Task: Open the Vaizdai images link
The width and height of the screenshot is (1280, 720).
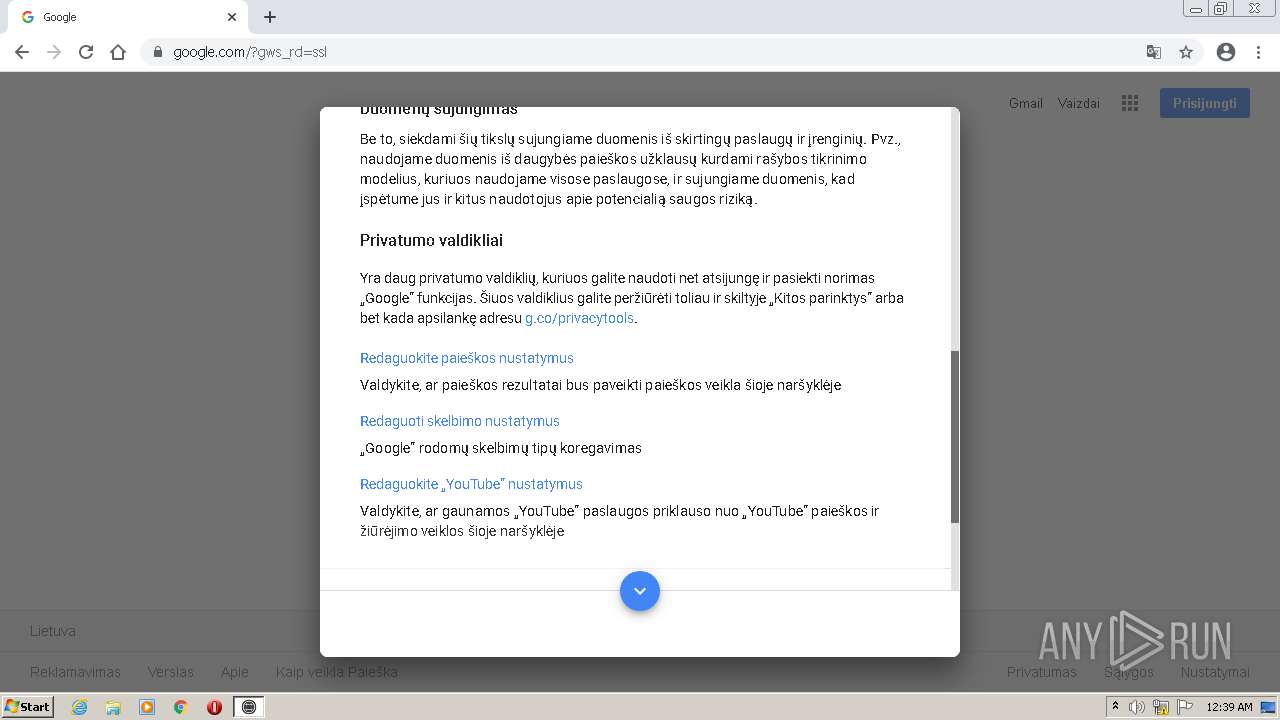Action: (x=1079, y=103)
